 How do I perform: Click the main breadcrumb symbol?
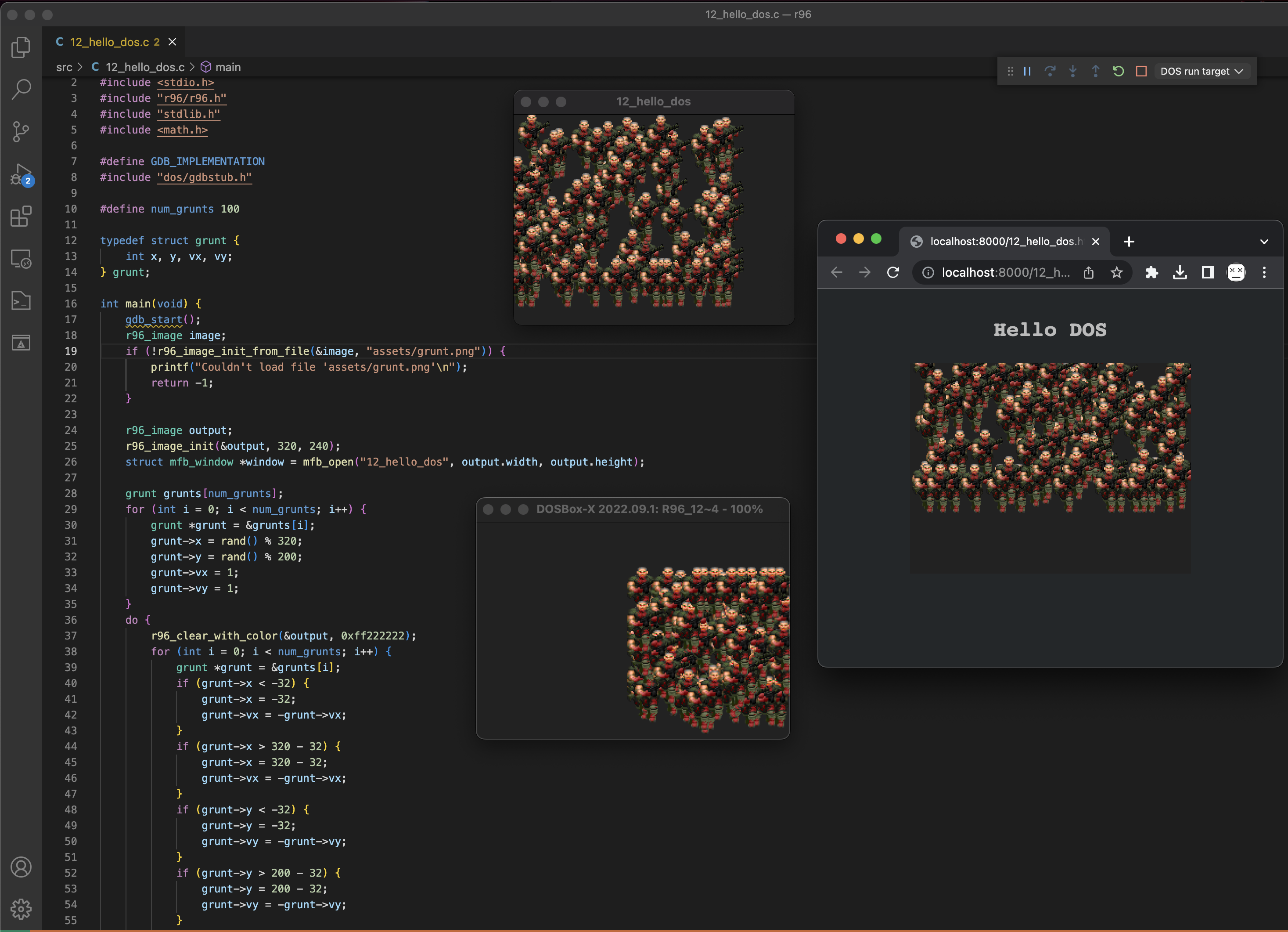pos(227,67)
